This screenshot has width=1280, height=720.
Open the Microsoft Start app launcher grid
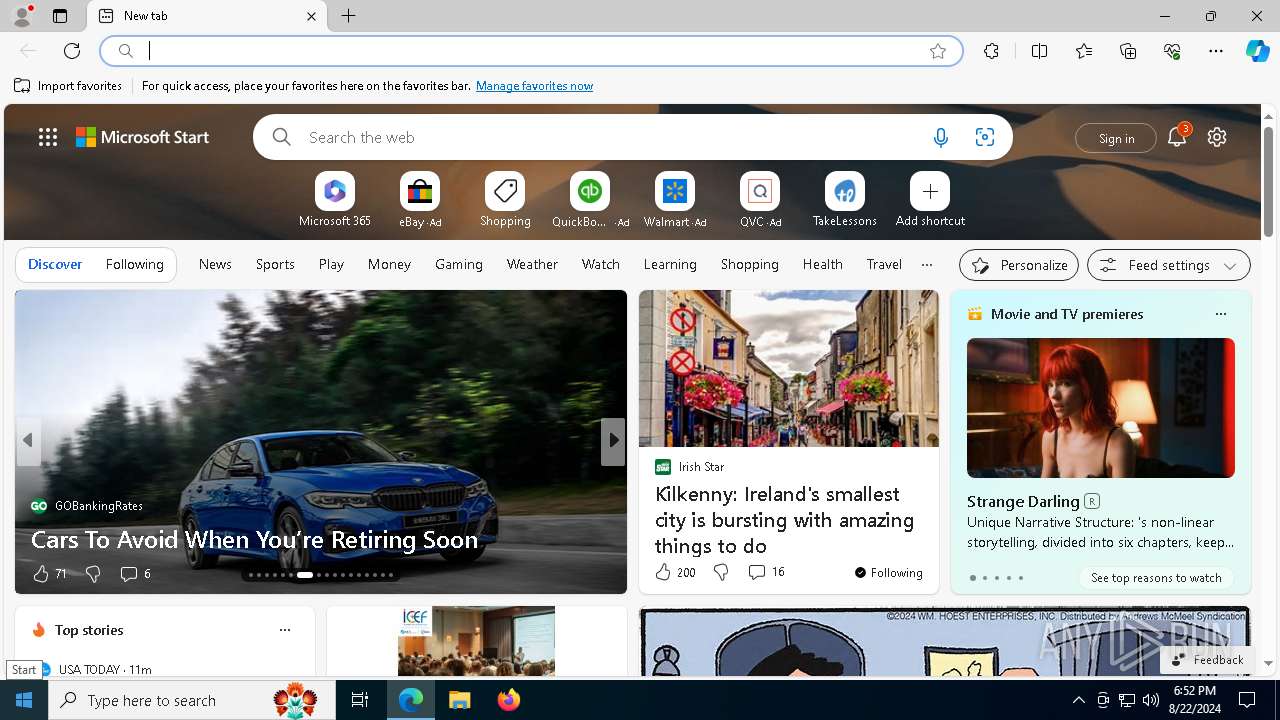tap(48, 138)
